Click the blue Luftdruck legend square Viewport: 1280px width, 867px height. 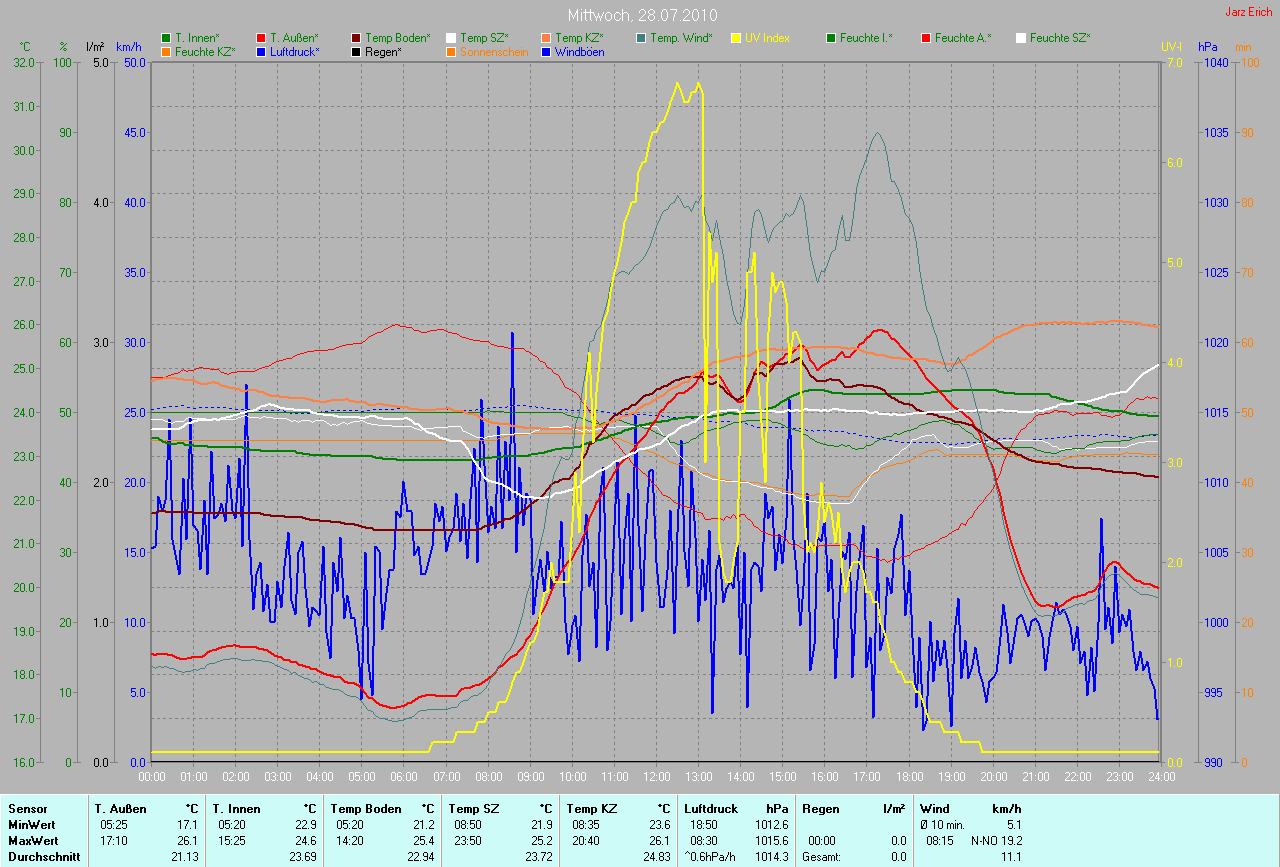pos(261,51)
